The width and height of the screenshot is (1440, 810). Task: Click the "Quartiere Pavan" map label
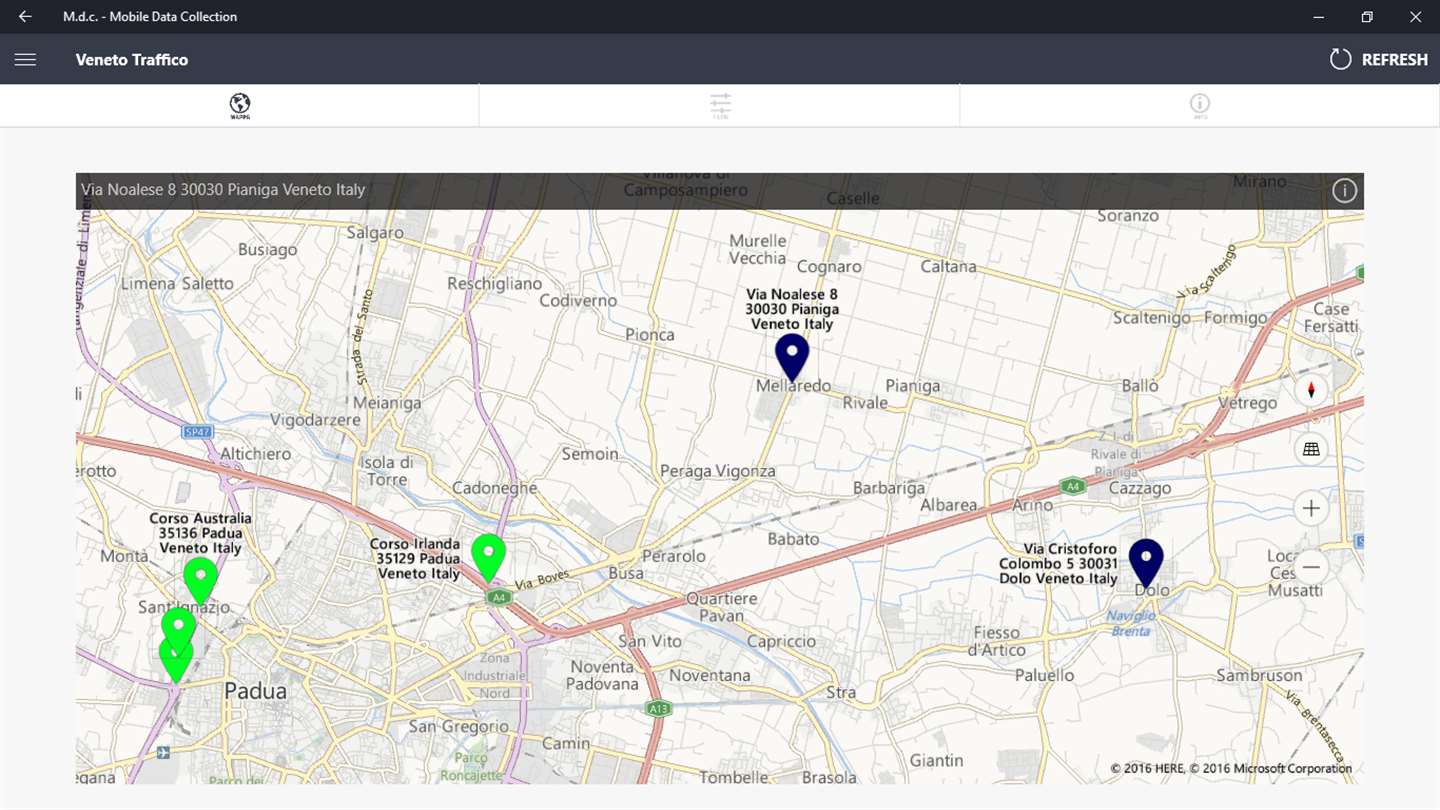(721, 607)
